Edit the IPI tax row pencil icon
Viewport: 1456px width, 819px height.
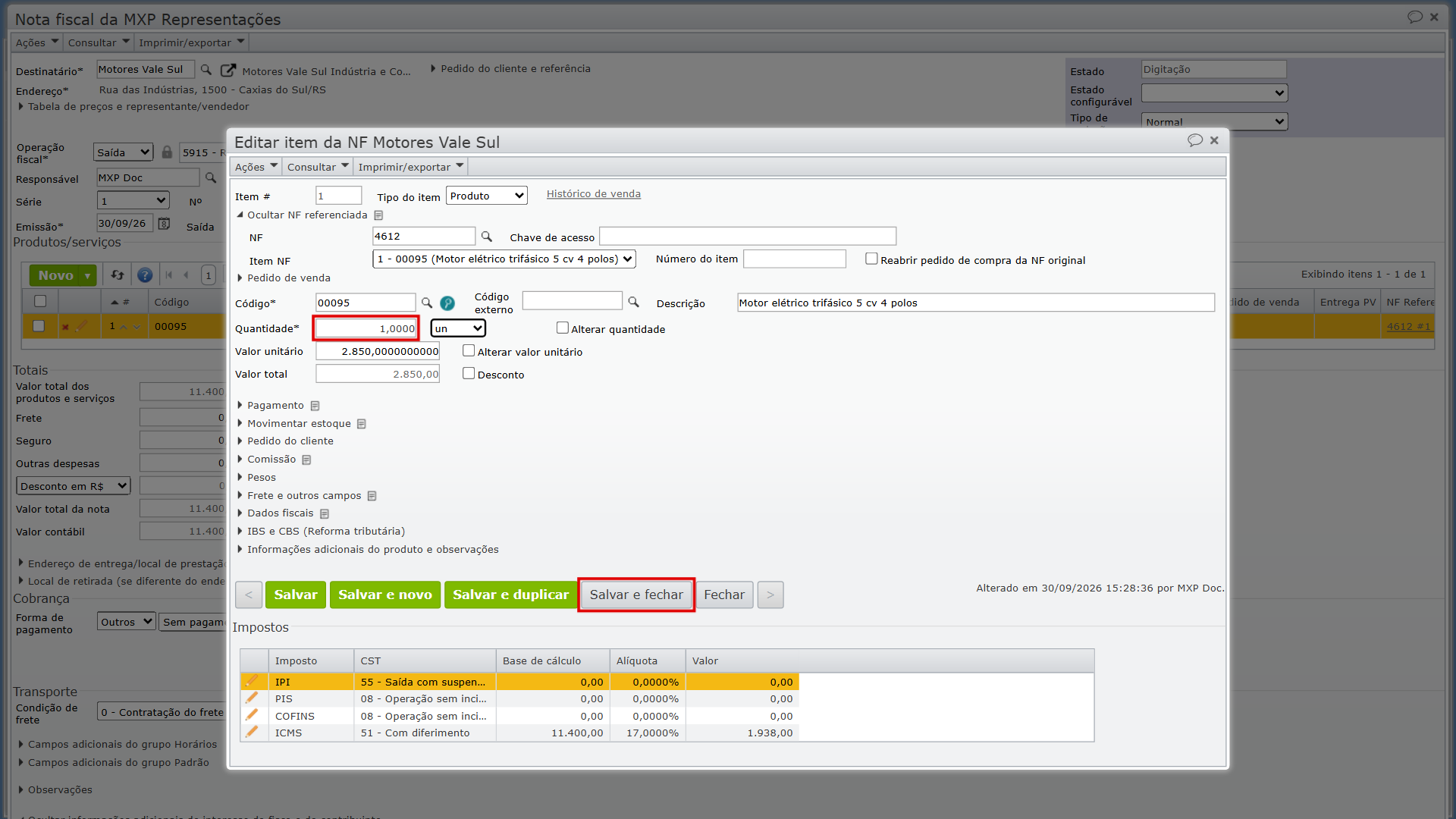[252, 681]
